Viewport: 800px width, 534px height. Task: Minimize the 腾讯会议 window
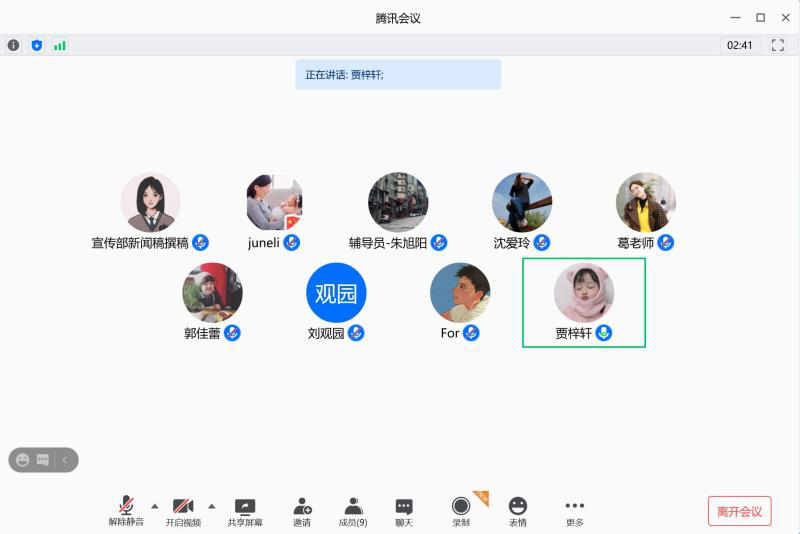tap(735, 18)
